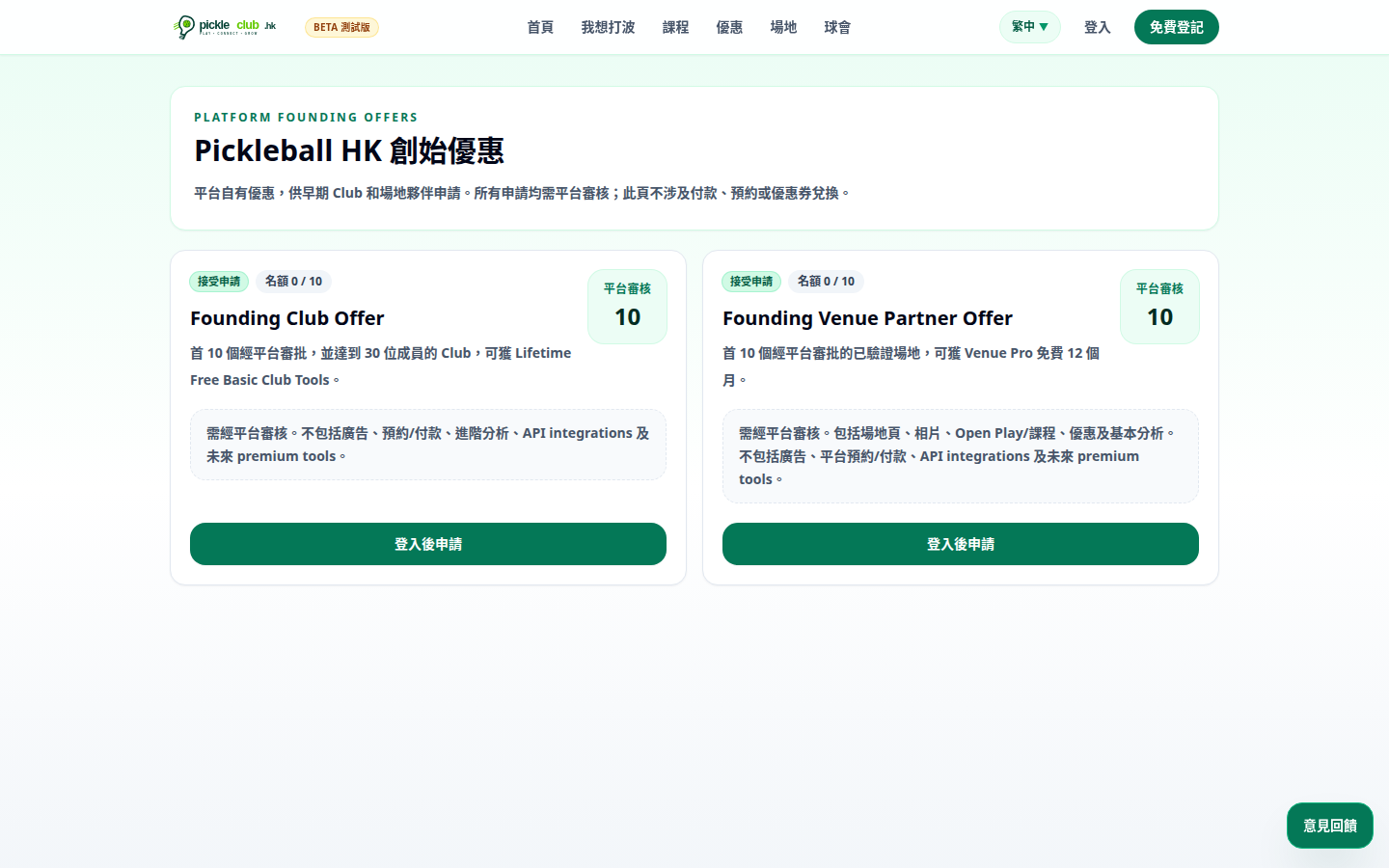
Task: Open the 意見回饋 feedback button
Action: point(1329,826)
